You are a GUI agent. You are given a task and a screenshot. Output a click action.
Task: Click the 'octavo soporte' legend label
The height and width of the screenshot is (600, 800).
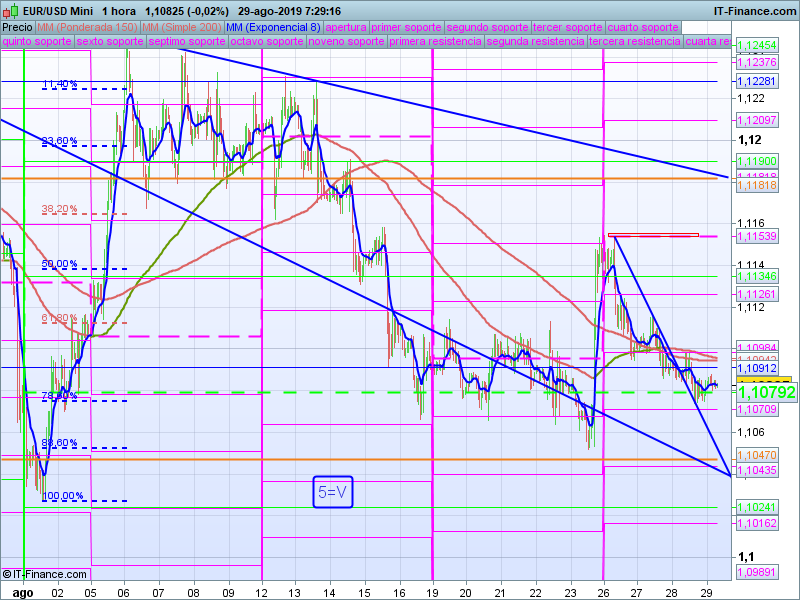pyautogui.click(x=266, y=42)
